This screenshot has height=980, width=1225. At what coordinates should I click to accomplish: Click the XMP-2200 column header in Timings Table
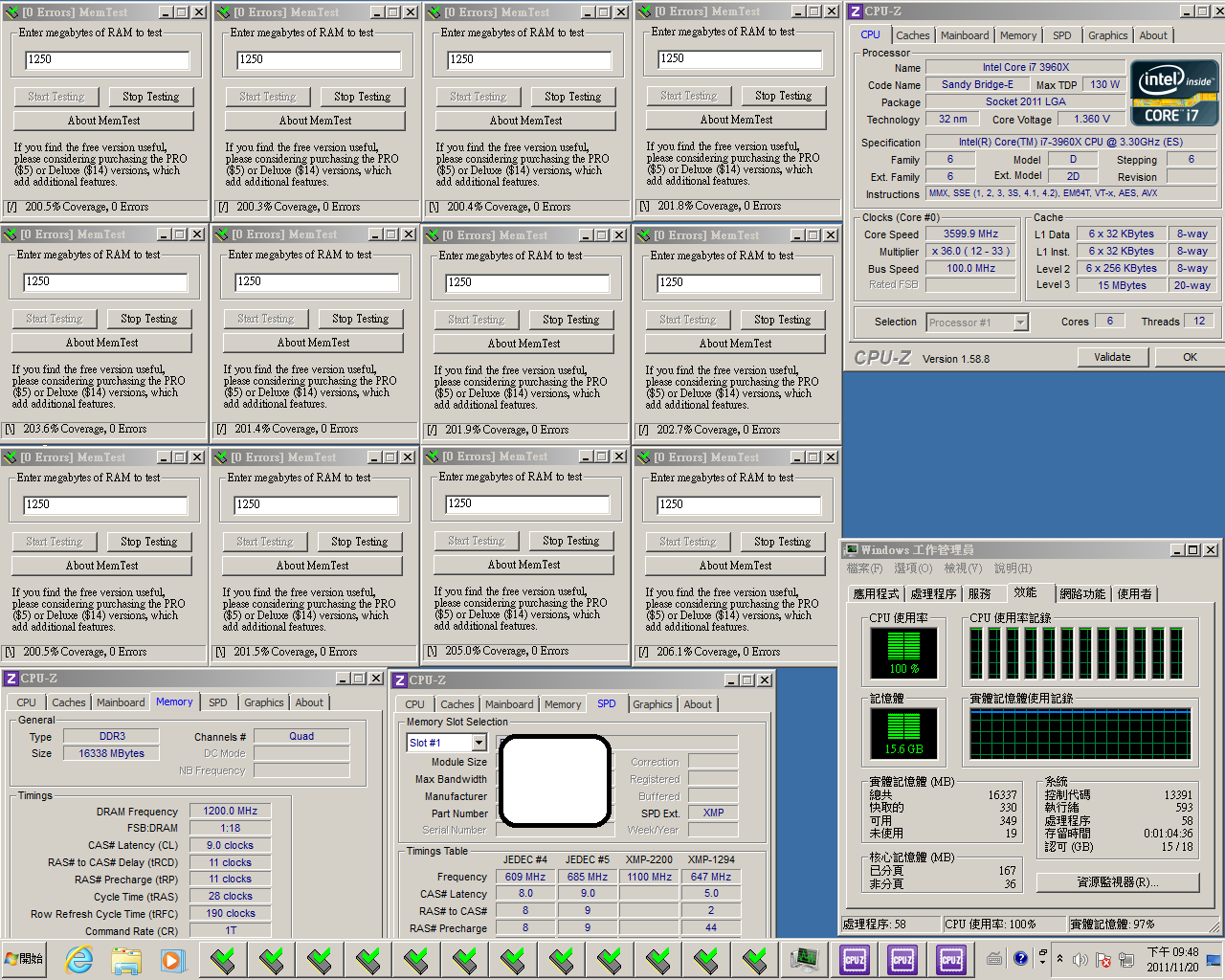tap(649, 859)
